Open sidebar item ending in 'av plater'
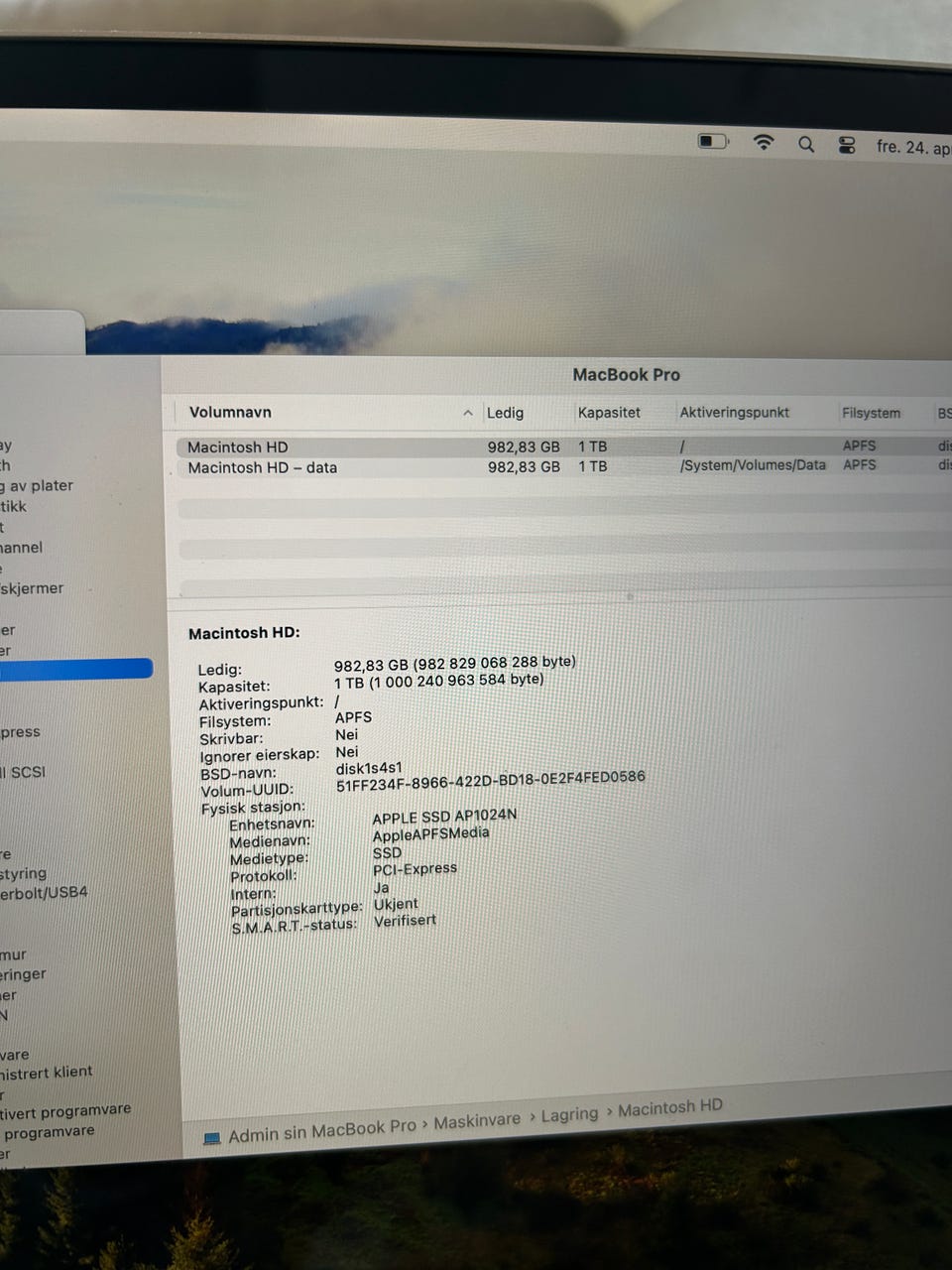Viewport: 952px width, 1270px height. (x=38, y=485)
